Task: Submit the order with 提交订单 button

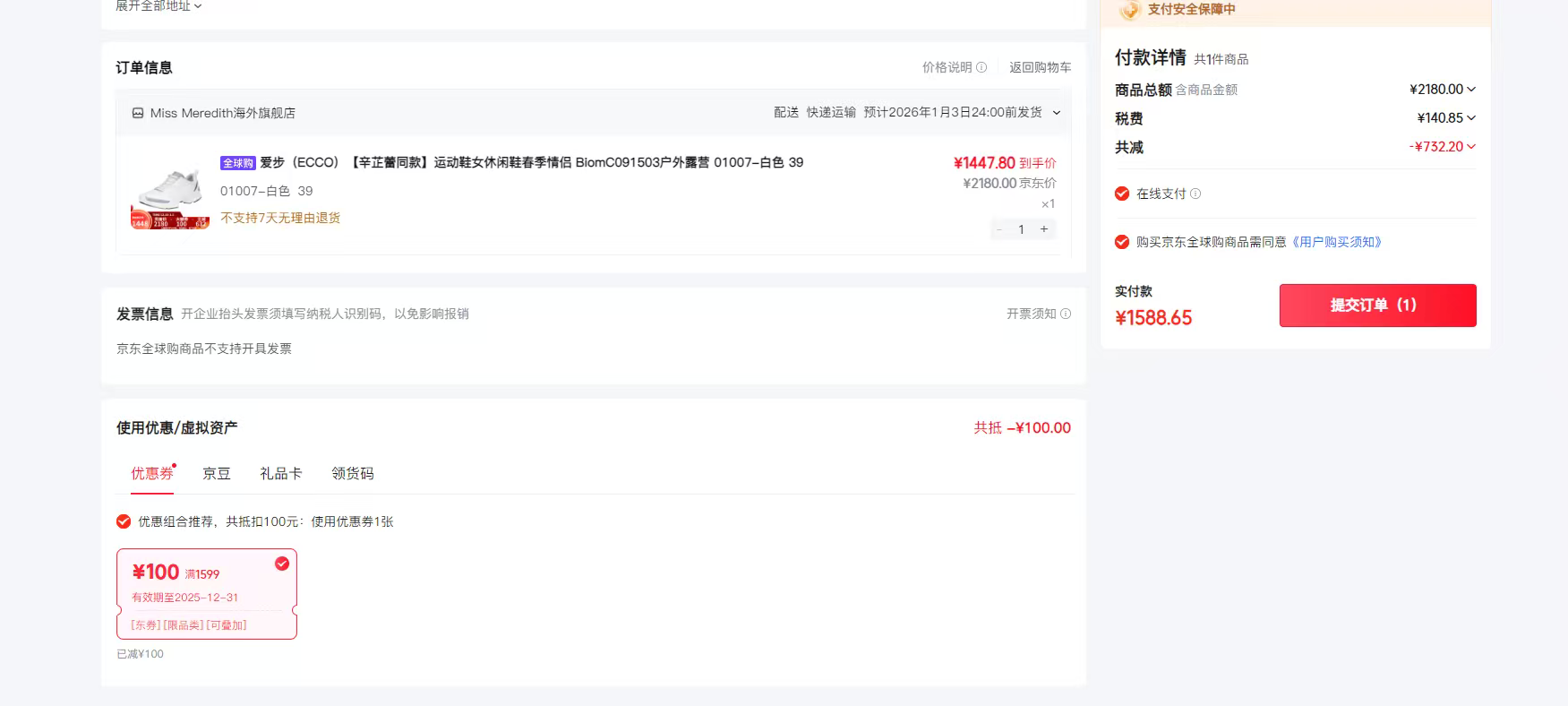Action: point(1377,306)
